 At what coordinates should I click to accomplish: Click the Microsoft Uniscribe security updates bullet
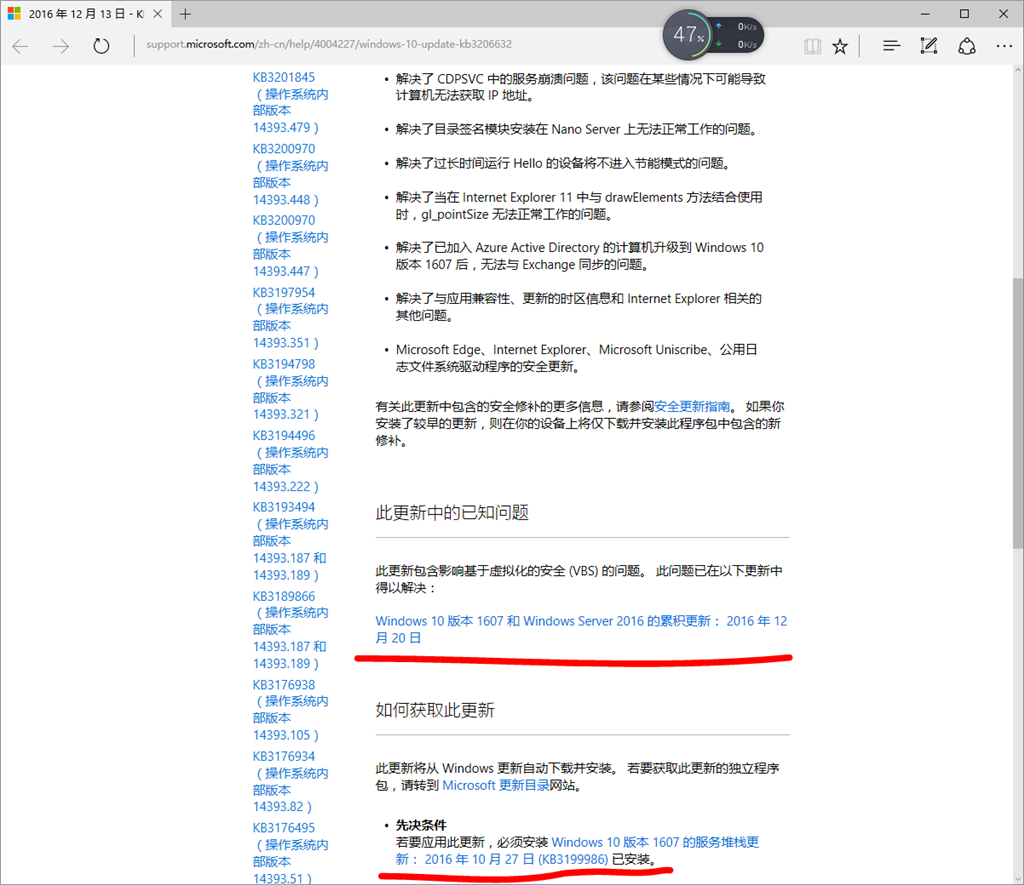(x=577, y=358)
